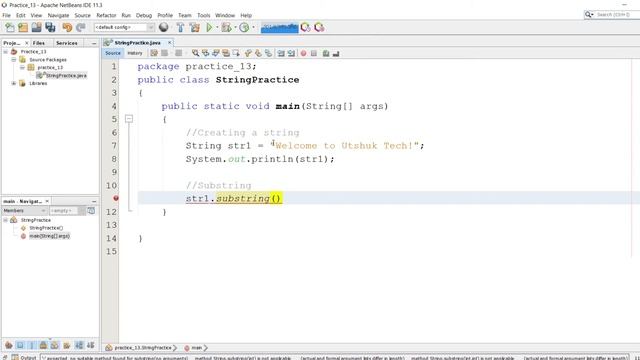Viewport: 640px width, 360px height.
Task: Toggle Fully Qualified Names in Navigator
Action: 67,345
